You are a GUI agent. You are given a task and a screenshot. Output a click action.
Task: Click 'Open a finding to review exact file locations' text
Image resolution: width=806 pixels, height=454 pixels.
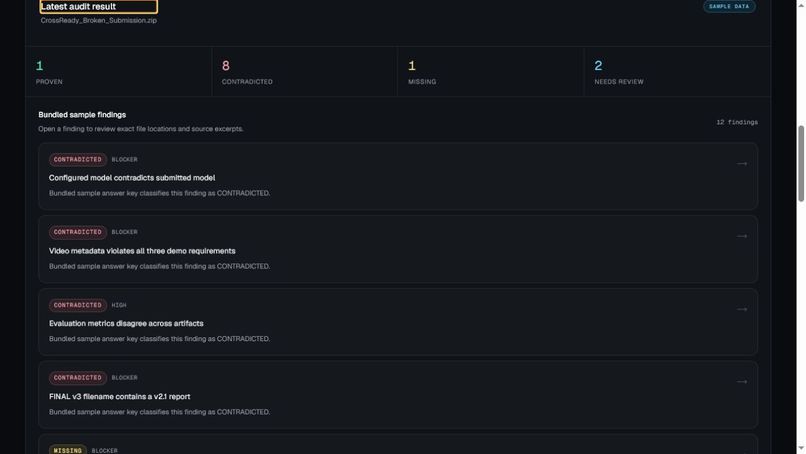tap(141, 129)
